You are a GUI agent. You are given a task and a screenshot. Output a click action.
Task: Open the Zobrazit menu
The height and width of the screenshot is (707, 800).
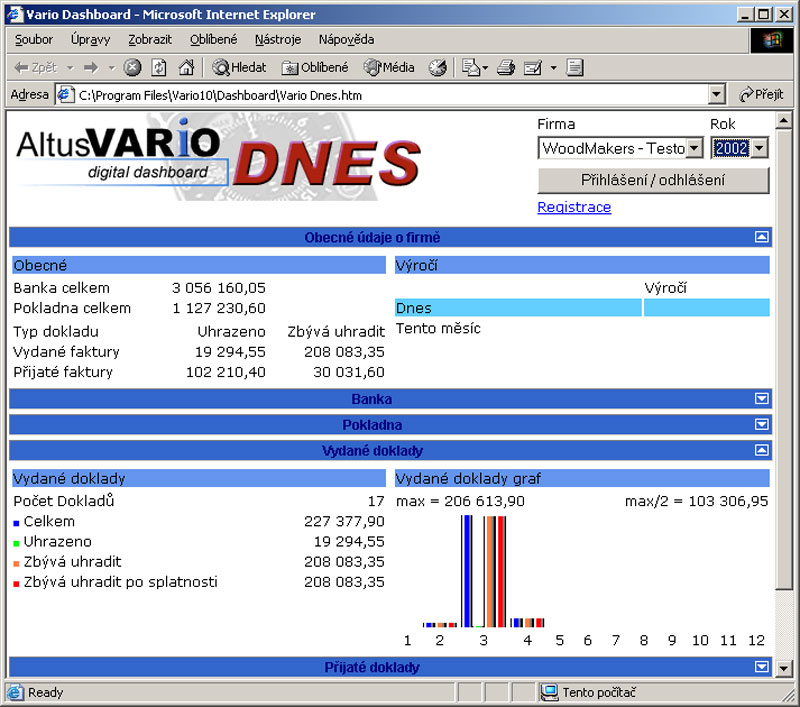150,40
